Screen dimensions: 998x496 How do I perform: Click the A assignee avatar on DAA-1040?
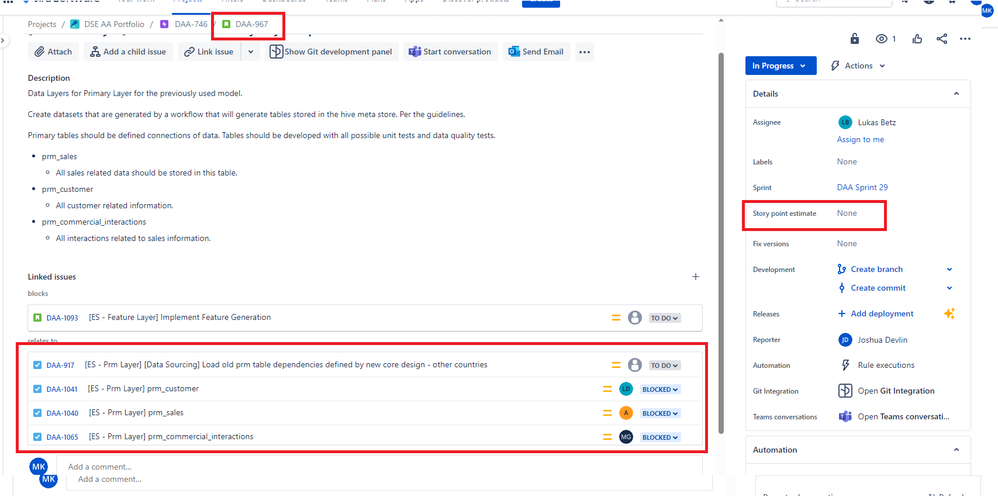pos(626,413)
